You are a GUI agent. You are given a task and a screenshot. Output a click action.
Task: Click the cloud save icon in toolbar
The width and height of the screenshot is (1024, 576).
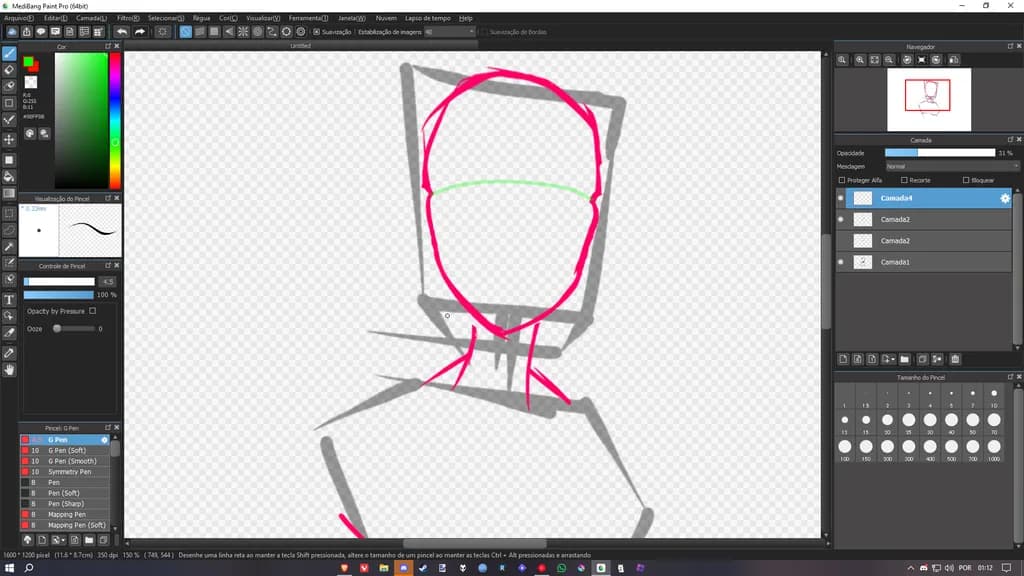pos(12,31)
